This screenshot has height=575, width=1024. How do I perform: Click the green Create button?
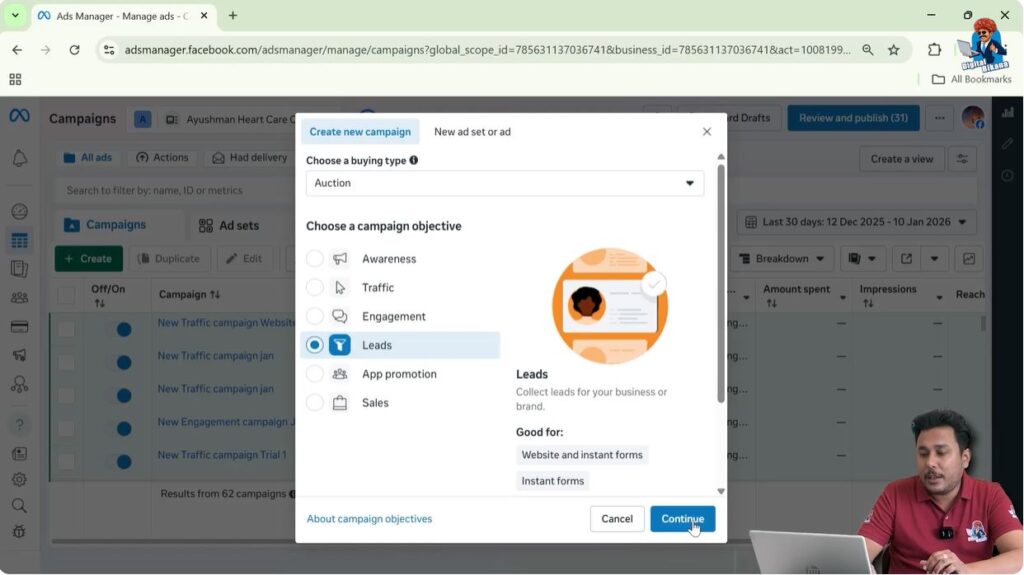(89, 259)
